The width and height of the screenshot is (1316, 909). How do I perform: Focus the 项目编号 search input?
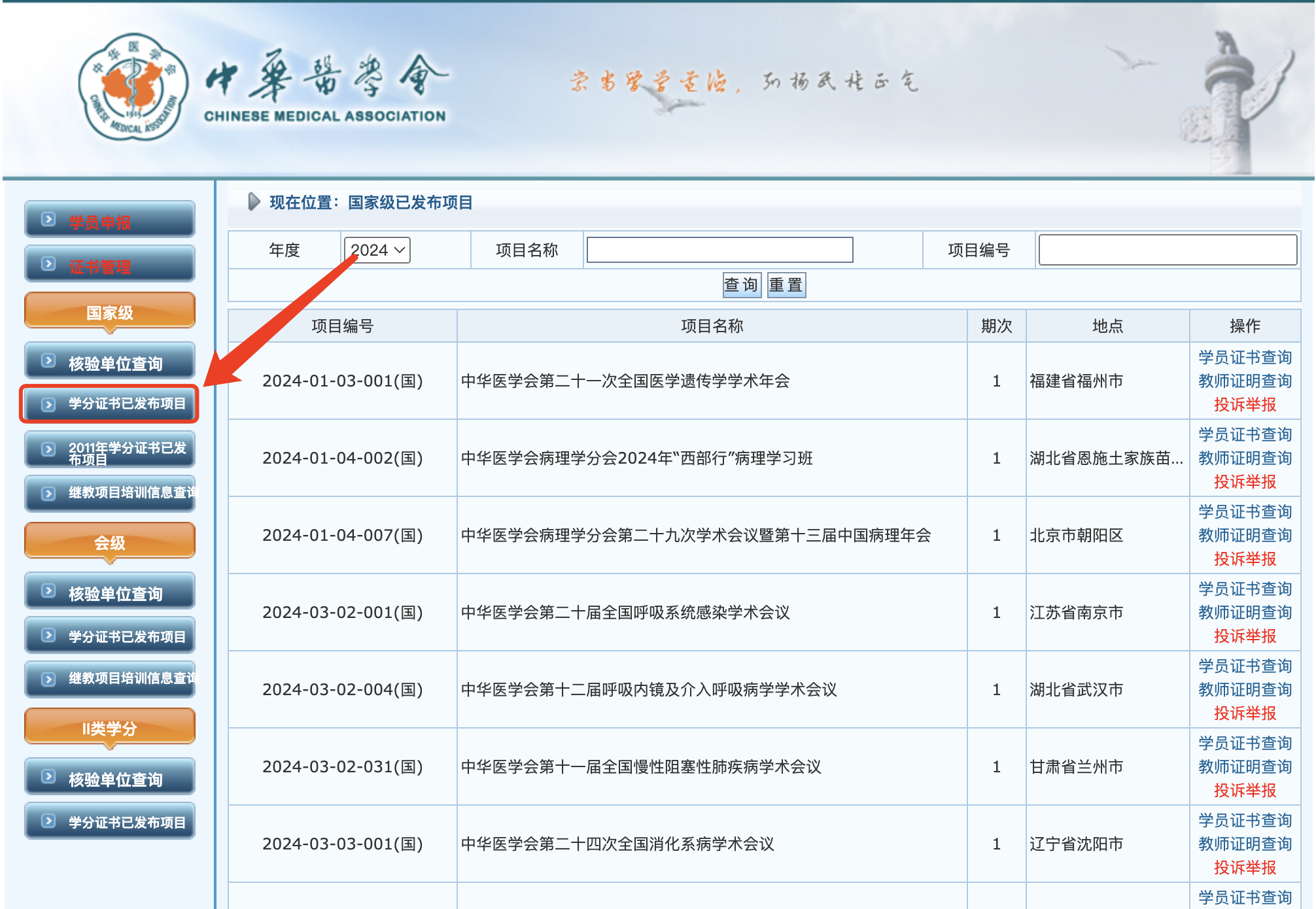(1168, 250)
